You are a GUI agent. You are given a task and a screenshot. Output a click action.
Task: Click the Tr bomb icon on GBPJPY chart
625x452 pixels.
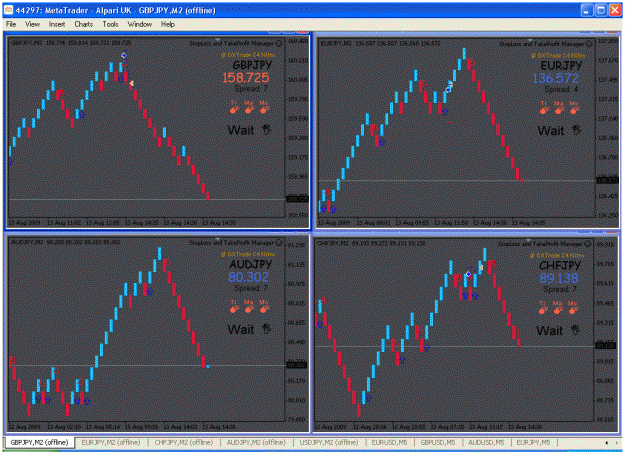coord(234,109)
